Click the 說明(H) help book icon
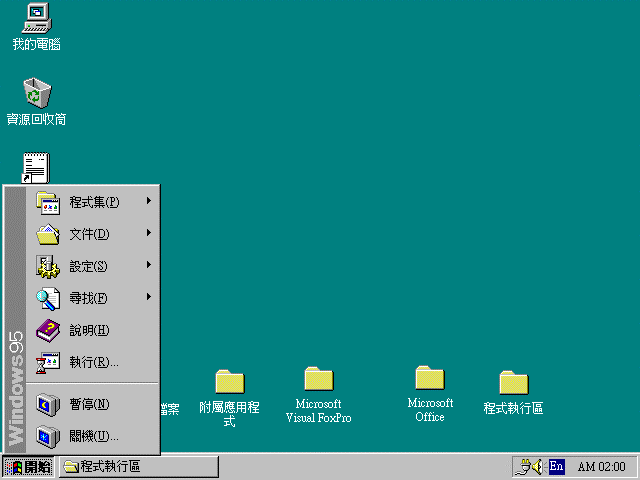Image resolution: width=640 pixels, height=480 pixels. tap(48, 331)
